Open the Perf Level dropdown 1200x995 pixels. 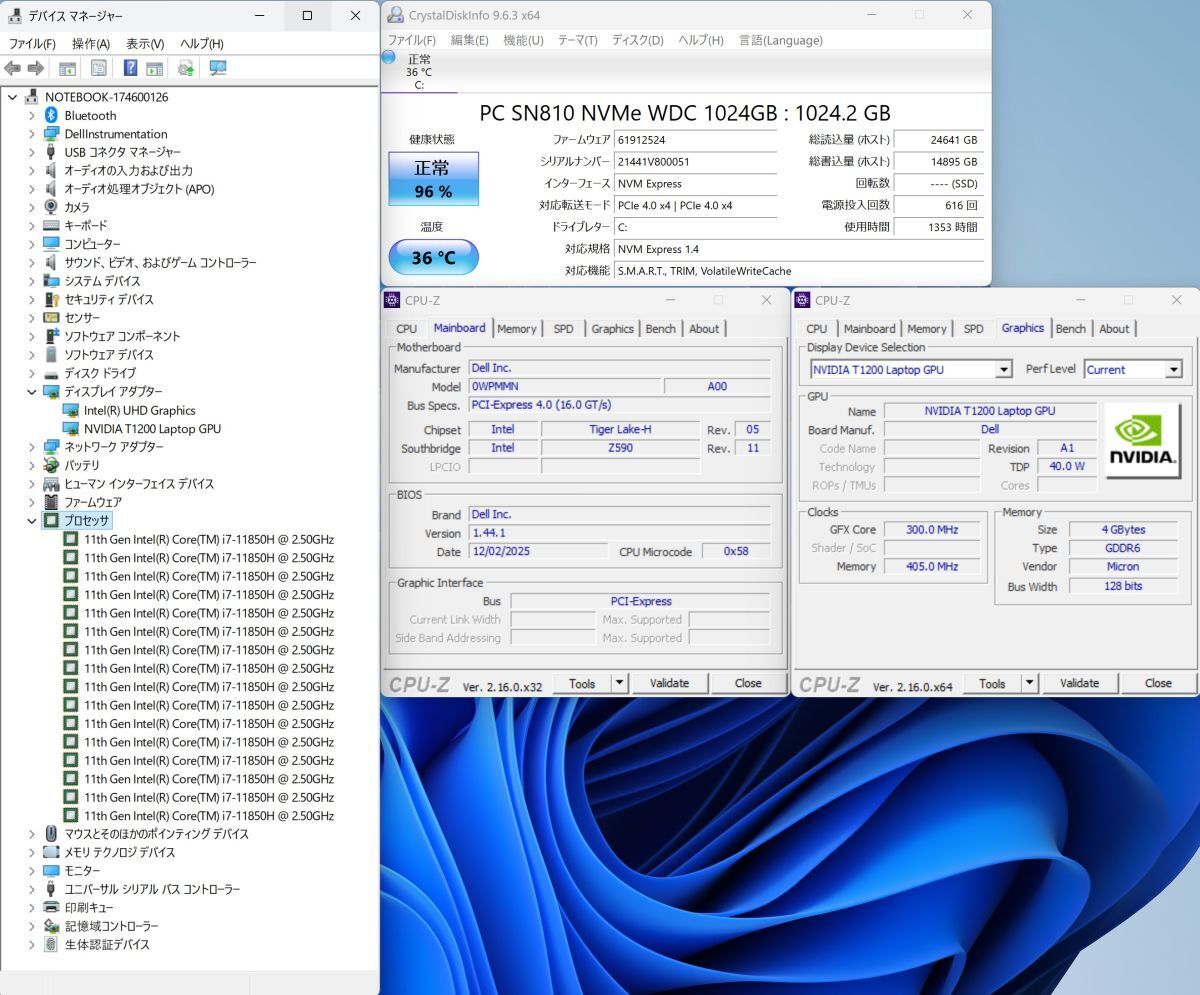coord(1173,370)
